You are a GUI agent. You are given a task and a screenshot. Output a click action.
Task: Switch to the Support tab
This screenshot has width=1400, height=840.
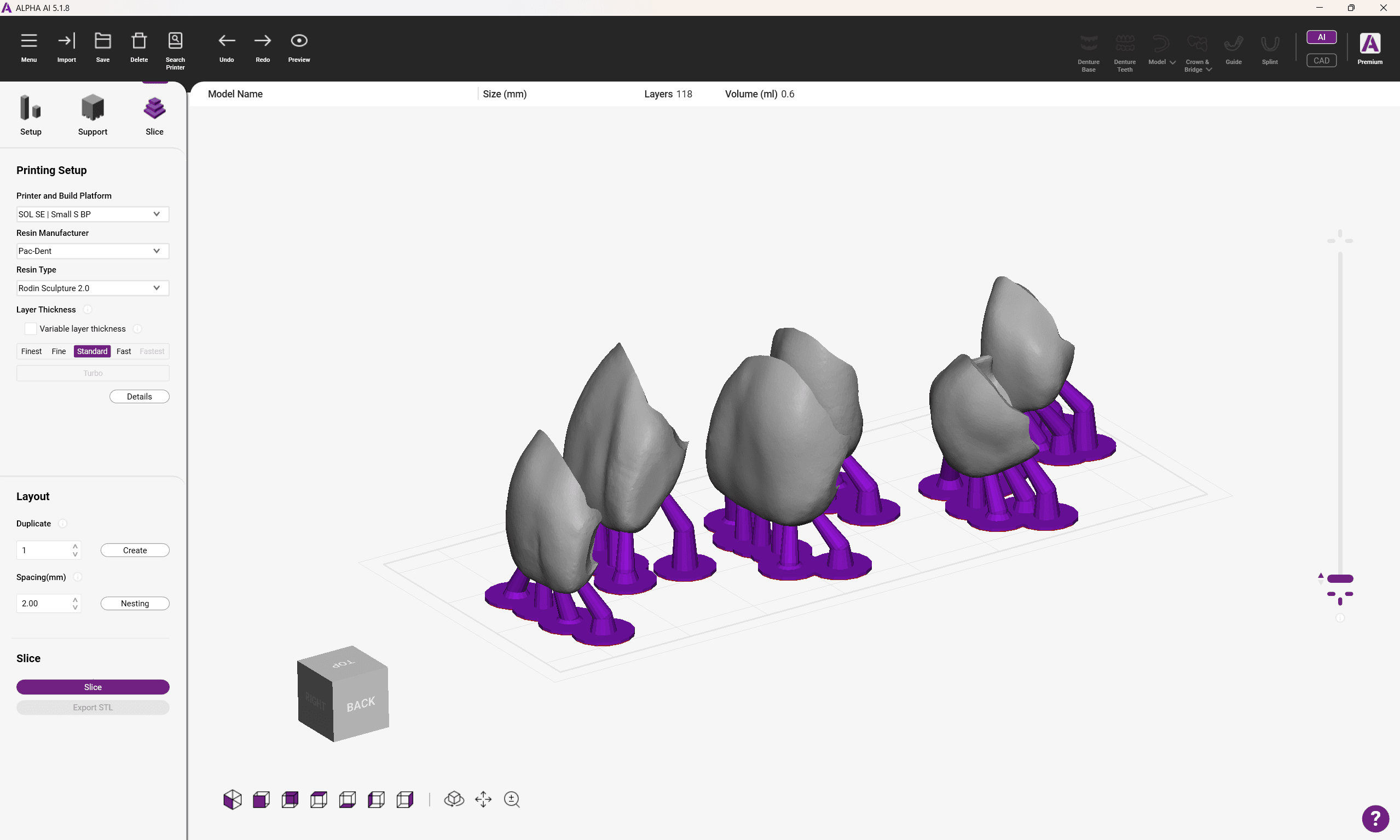[92, 115]
